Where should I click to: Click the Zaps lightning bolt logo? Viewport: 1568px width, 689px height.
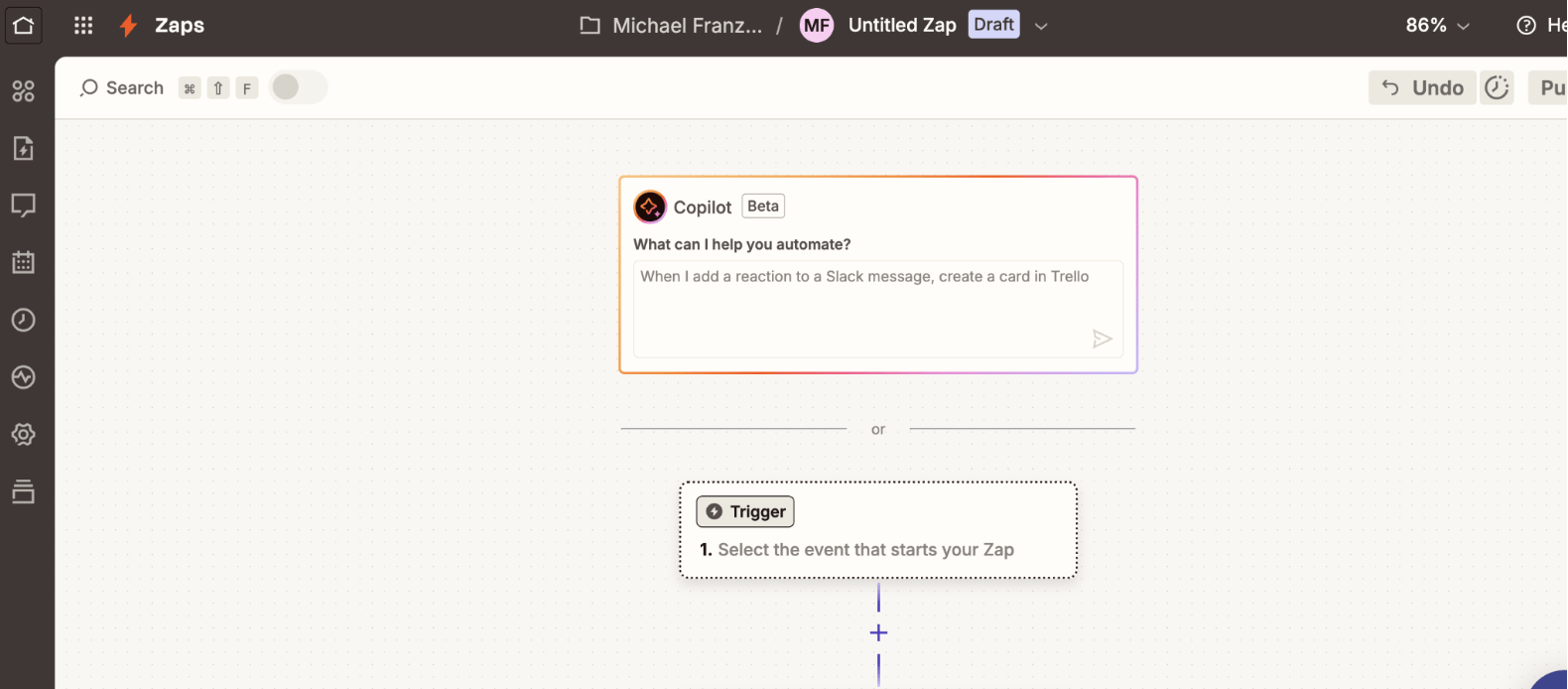click(128, 26)
